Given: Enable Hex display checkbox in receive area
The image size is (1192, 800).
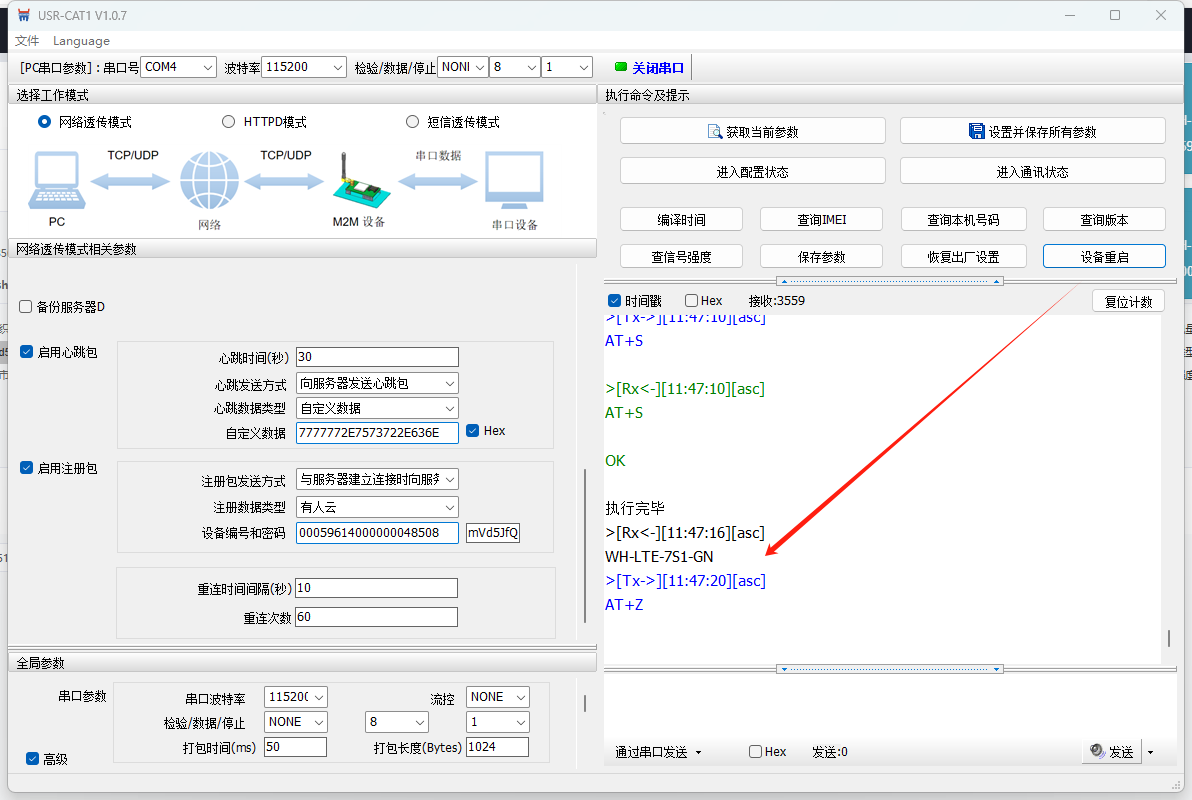Looking at the screenshot, I should [x=691, y=301].
